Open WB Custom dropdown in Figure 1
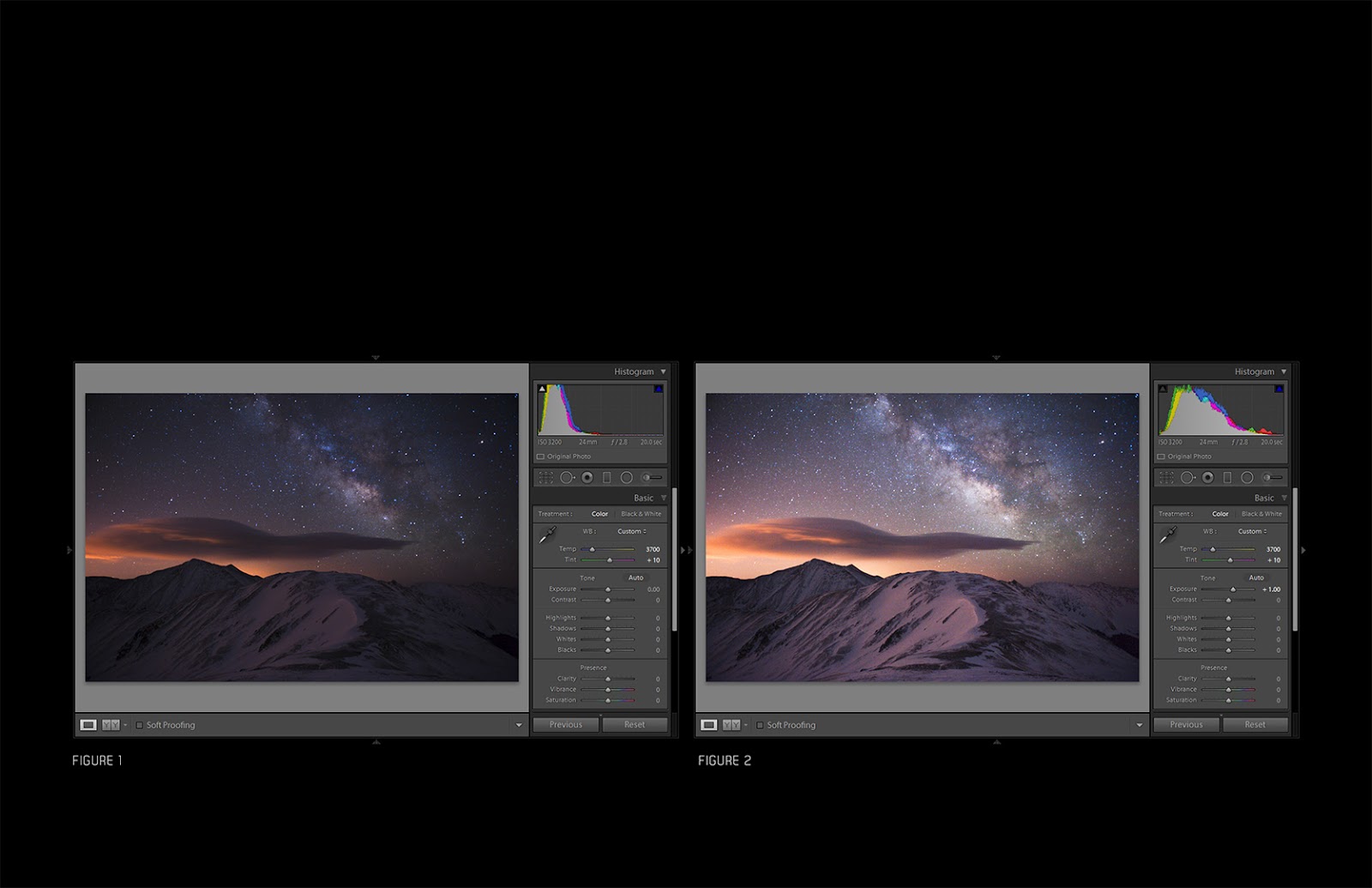The image size is (1372, 888). (632, 531)
